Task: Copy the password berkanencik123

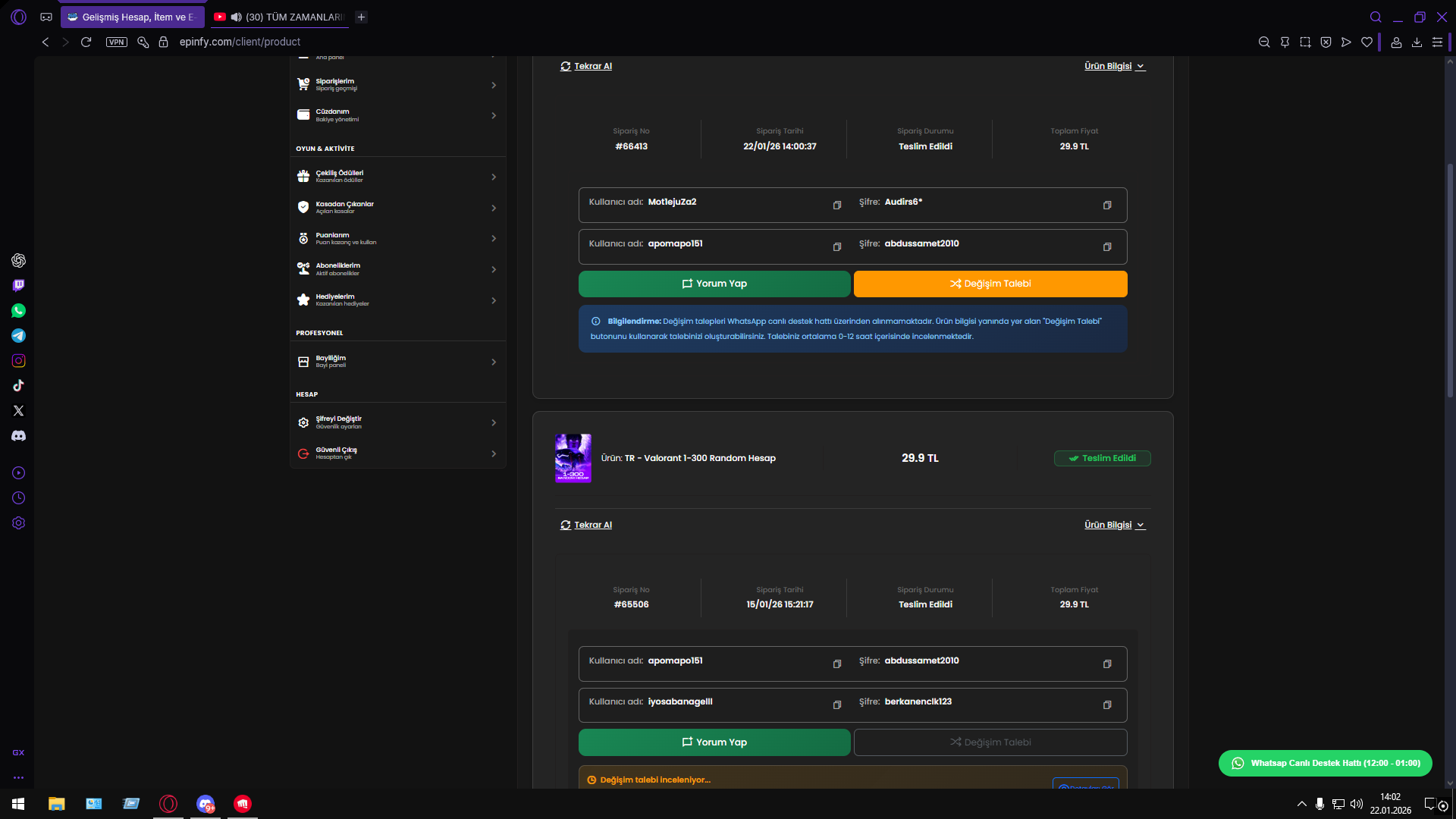Action: [x=1107, y=705]
